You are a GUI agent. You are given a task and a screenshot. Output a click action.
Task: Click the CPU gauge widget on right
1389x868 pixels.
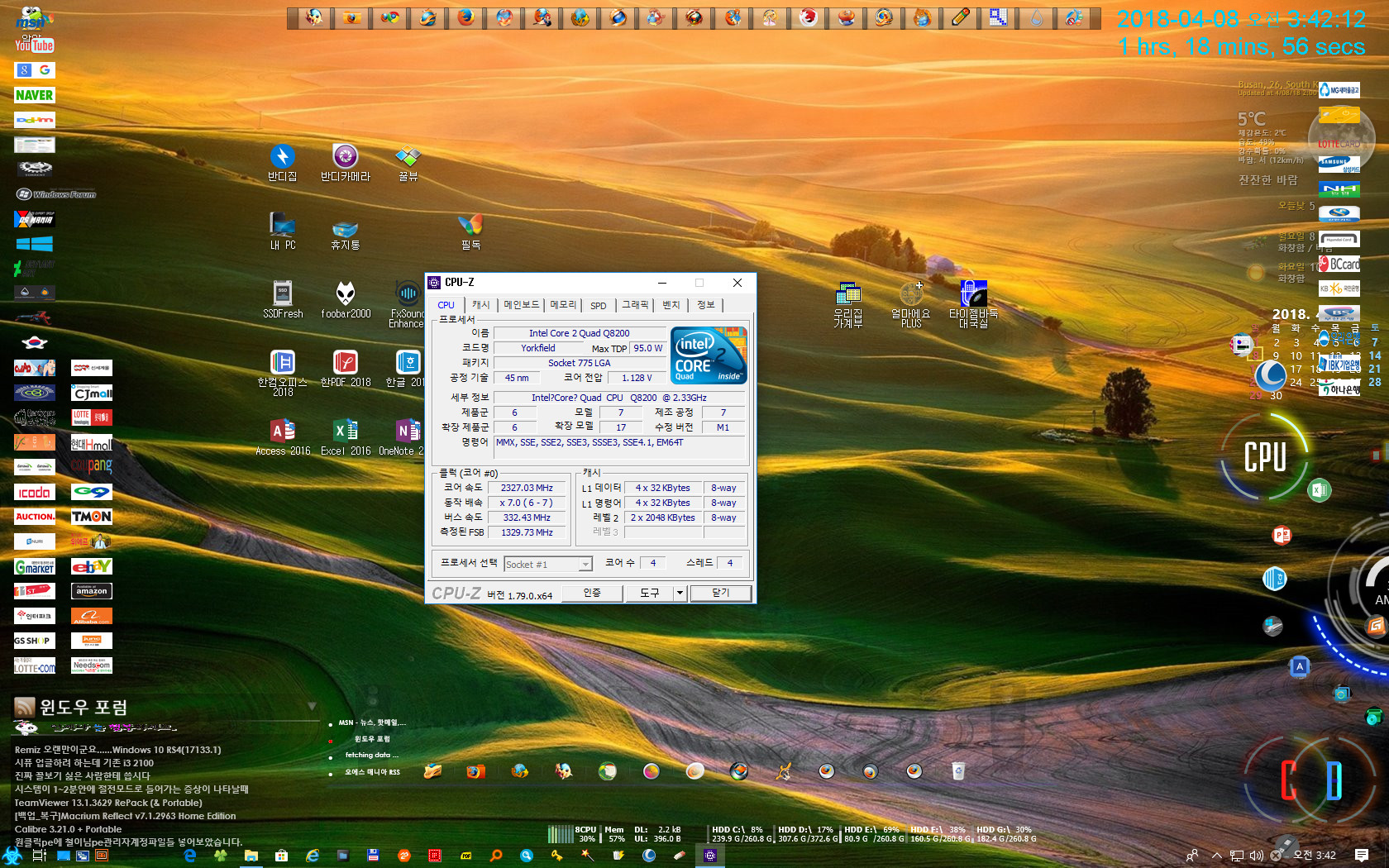[x=1265, y=457]
